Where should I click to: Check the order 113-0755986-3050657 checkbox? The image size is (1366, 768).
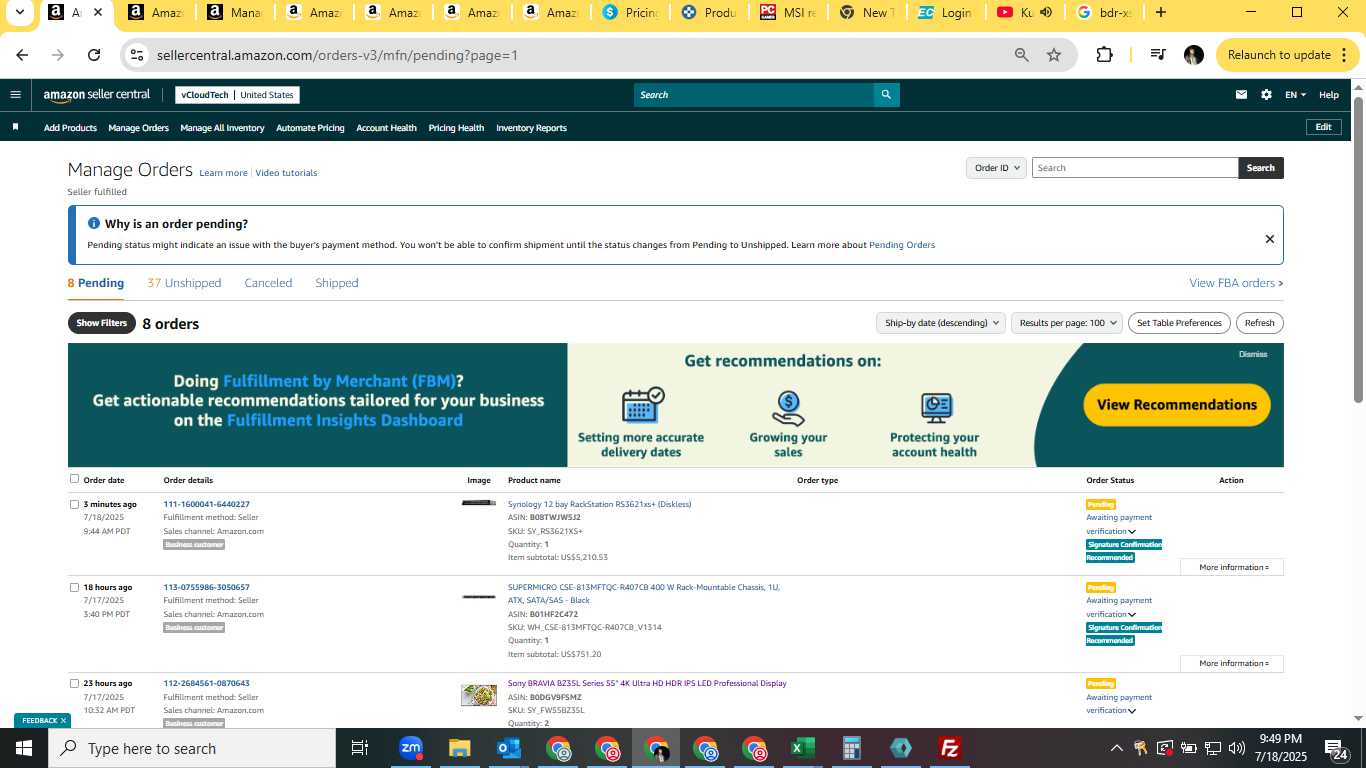tap(74, 587)
